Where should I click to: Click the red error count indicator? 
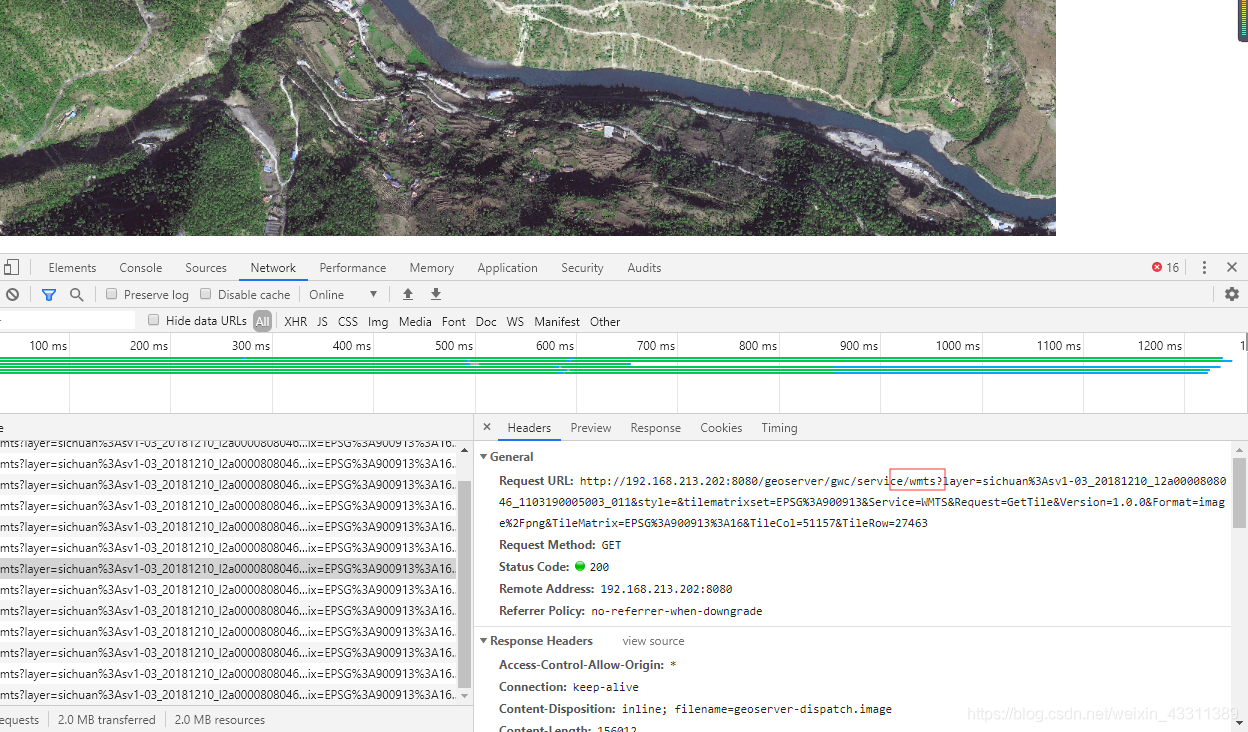pyautogui.click(x=1165, y=268)
